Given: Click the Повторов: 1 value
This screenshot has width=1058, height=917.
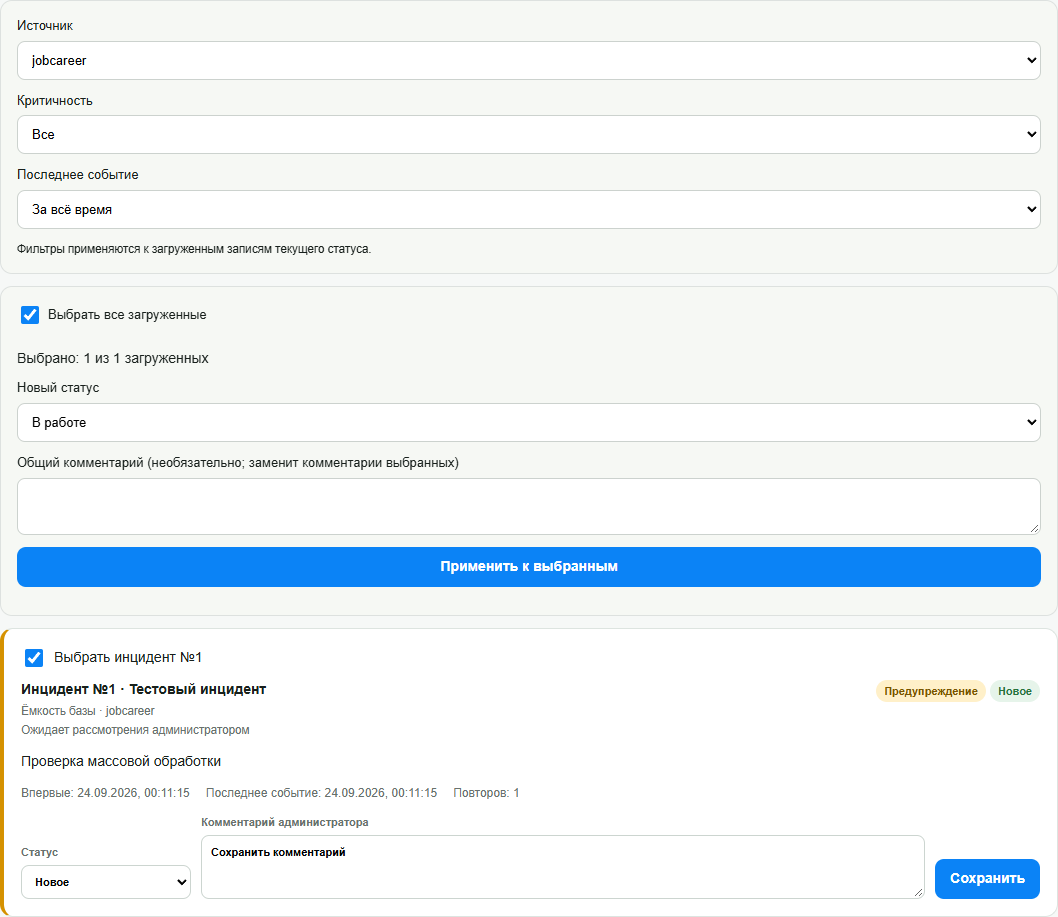Looking at the screenshot, I should 486,793.
